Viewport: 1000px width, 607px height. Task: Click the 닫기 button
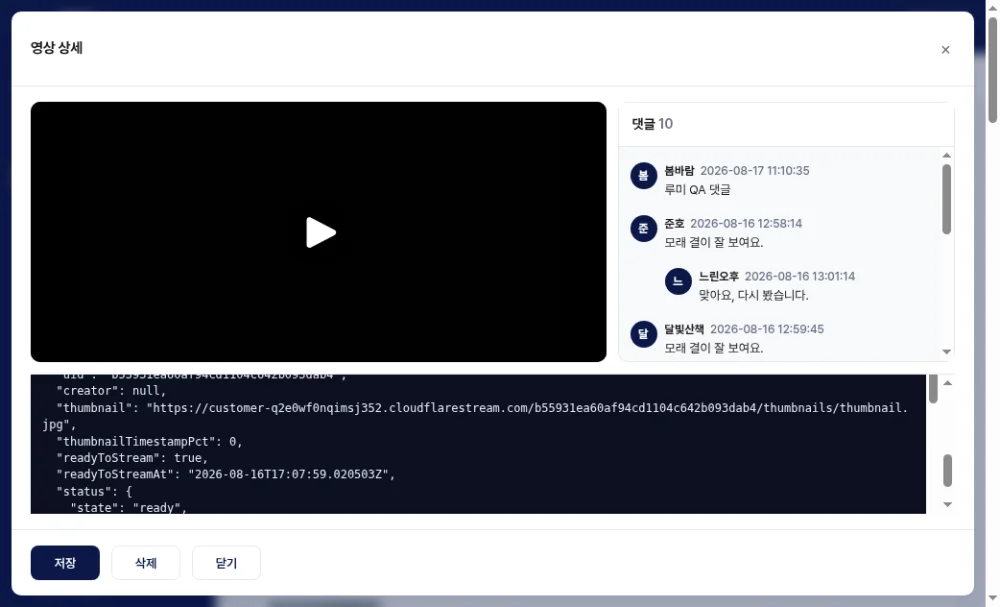pyautogui.click(x=226, y=562)
